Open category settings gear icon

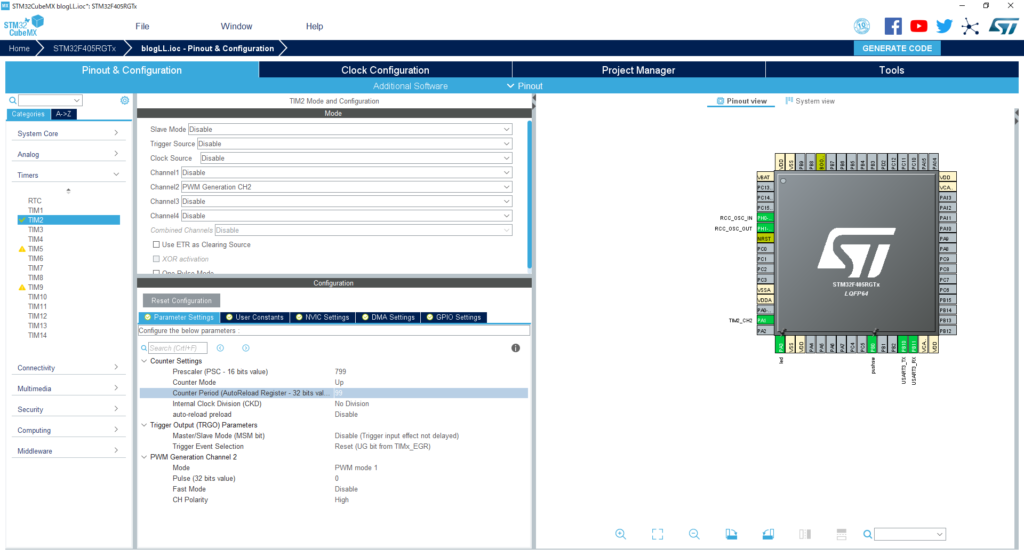(125, 100)
